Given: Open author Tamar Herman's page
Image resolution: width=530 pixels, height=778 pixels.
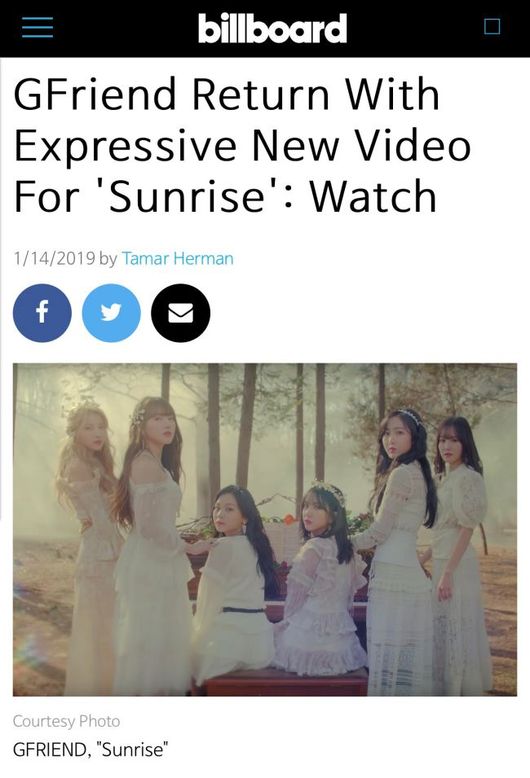Looking at the screenshot, I should coord(178,259).
